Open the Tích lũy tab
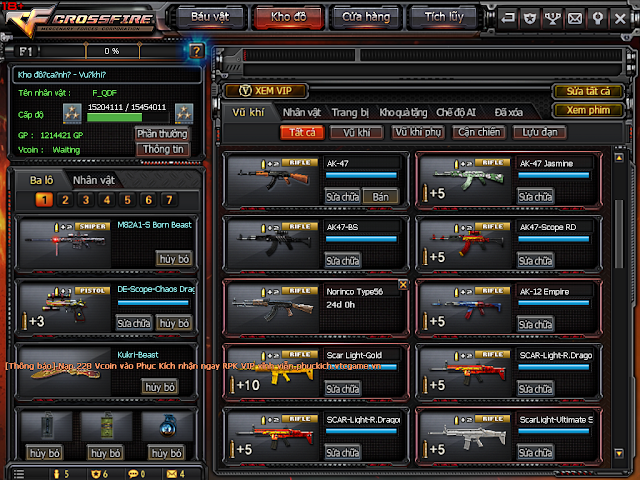The image size is (640, 480). pos(444,17)
